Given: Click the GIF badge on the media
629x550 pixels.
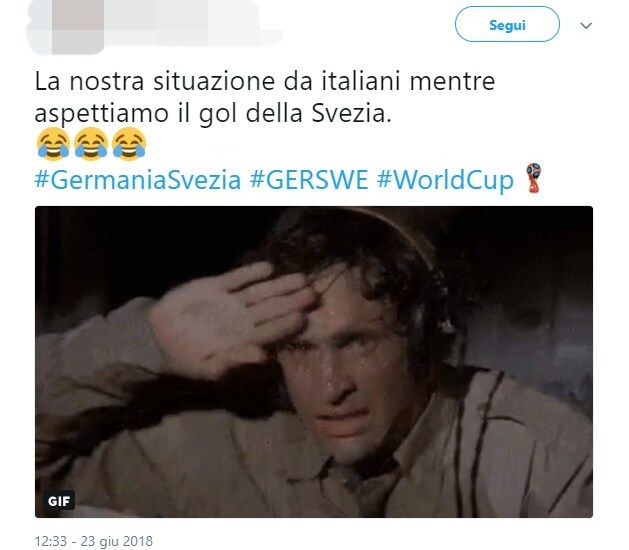Looking at the screenshot, I should pos(59,501).
